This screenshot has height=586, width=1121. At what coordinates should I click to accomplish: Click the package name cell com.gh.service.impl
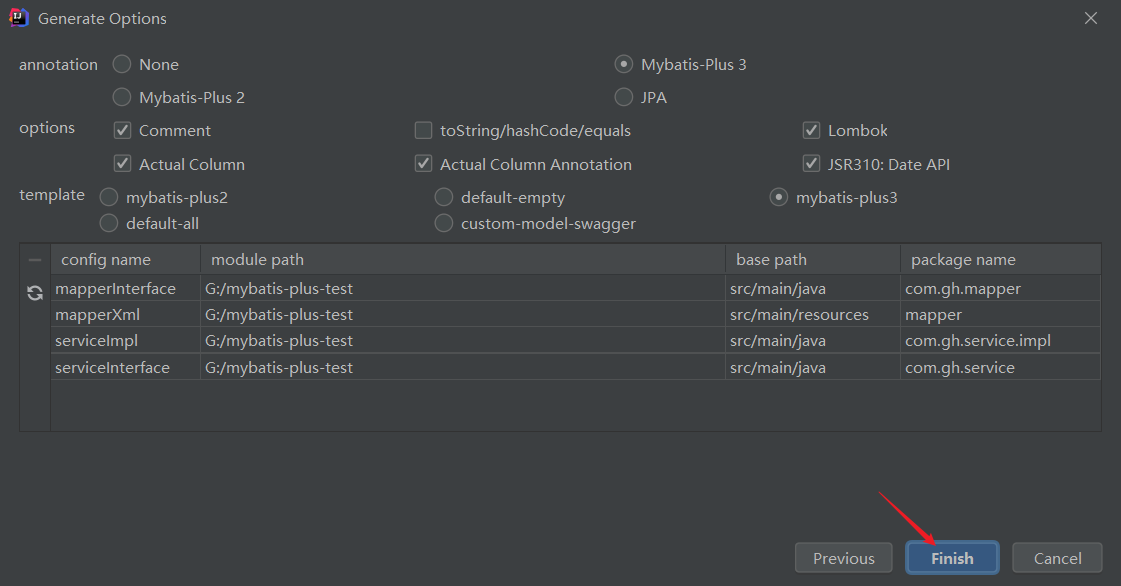coord(978,341)
